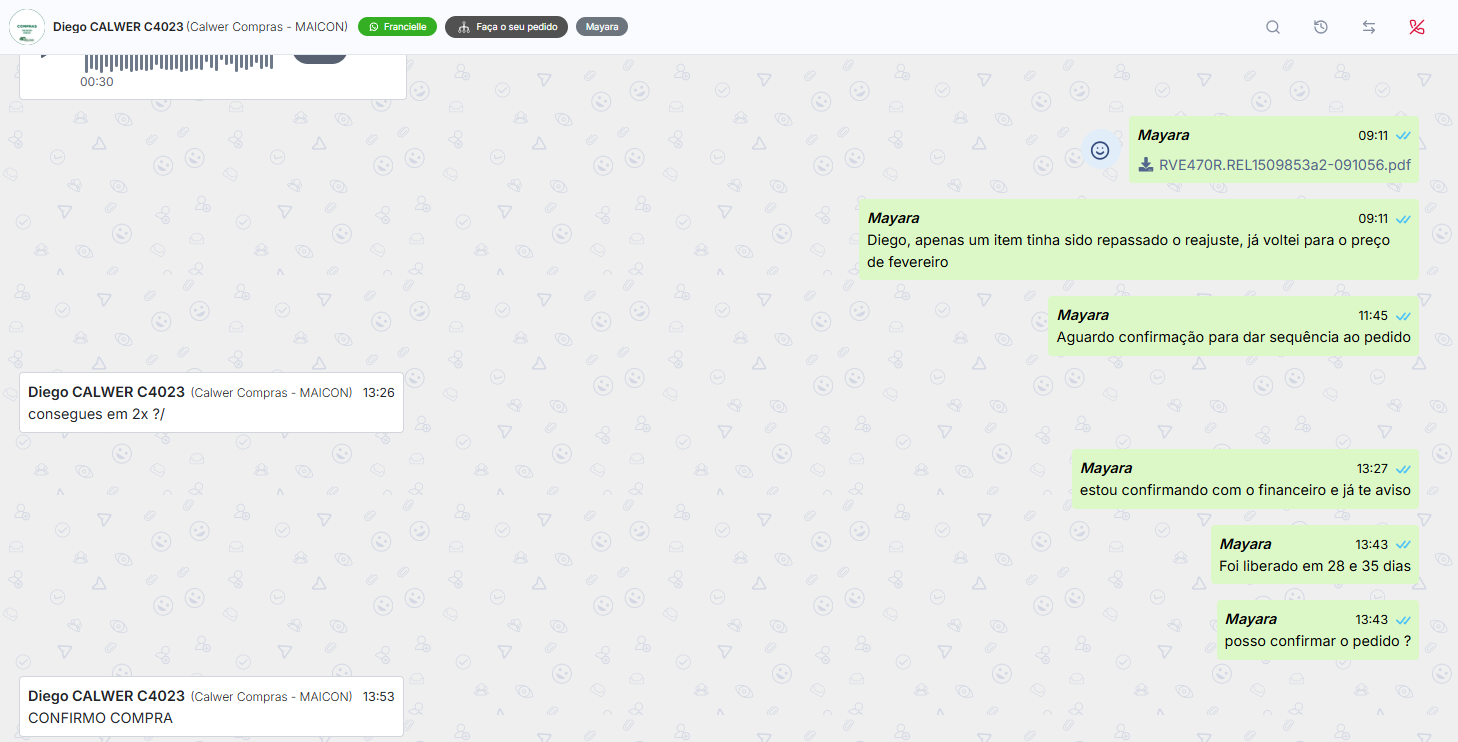Image resolution: width=1458 pixels, height=742 pixels.
Task: Open Diego CALWER C4023 contact header name
Action: pyautogui.click(x=118, y=27)
